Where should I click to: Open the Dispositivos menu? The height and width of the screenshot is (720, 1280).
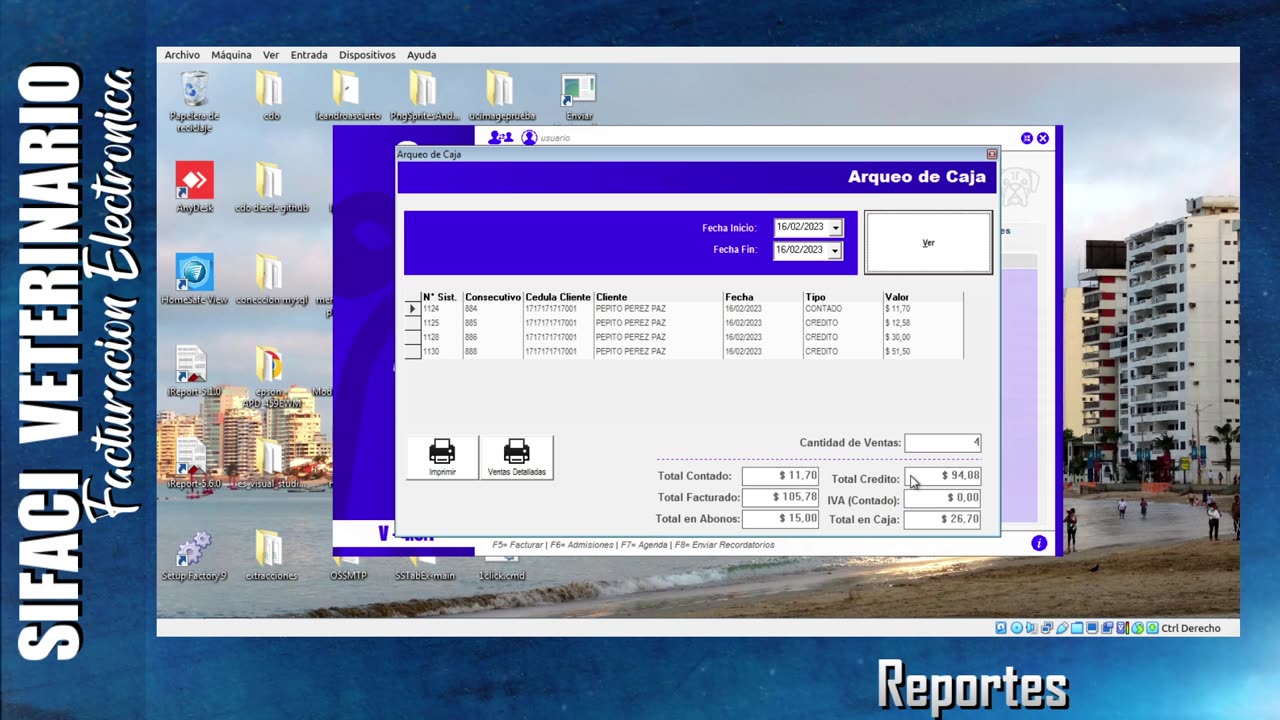(x=367, y=55)
